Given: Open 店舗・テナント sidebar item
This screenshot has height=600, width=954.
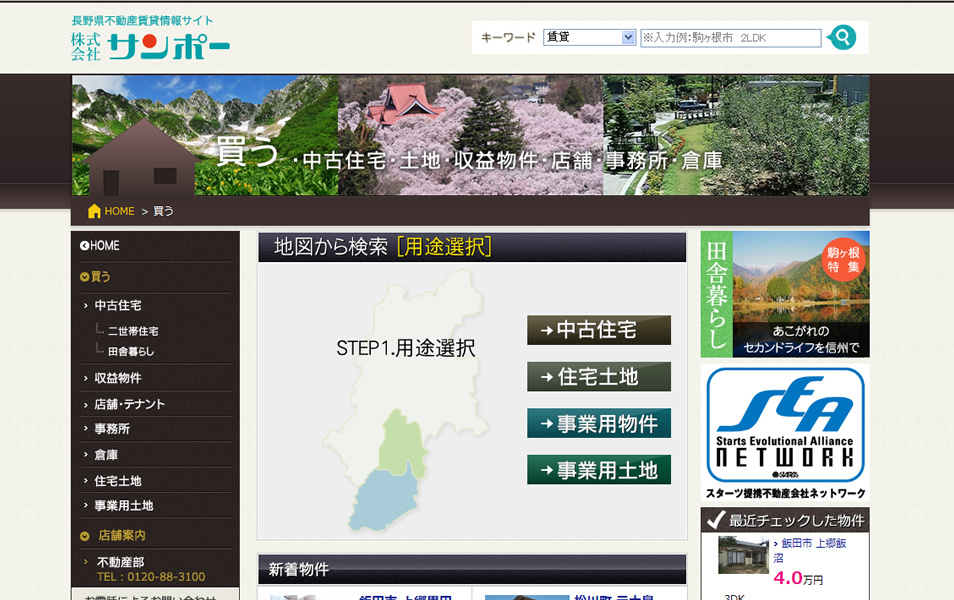Looking at the screenshot, I should 130,404.
